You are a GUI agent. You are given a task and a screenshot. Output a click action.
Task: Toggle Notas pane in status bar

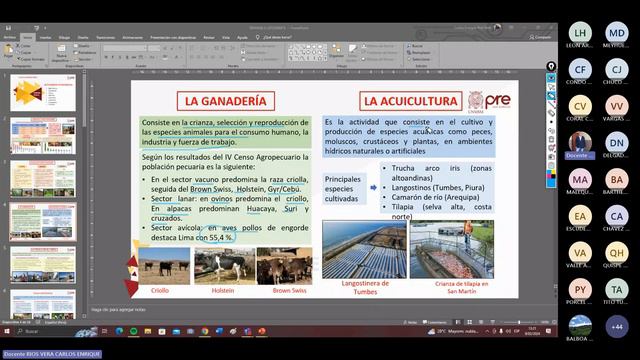click(x=410, y=322)
